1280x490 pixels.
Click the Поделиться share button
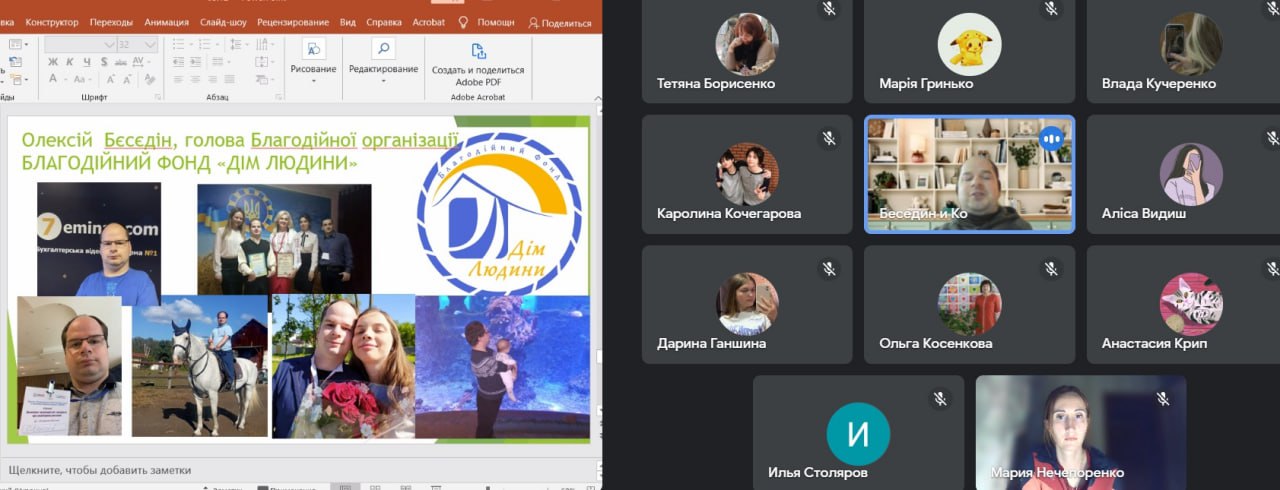point(560,22)
